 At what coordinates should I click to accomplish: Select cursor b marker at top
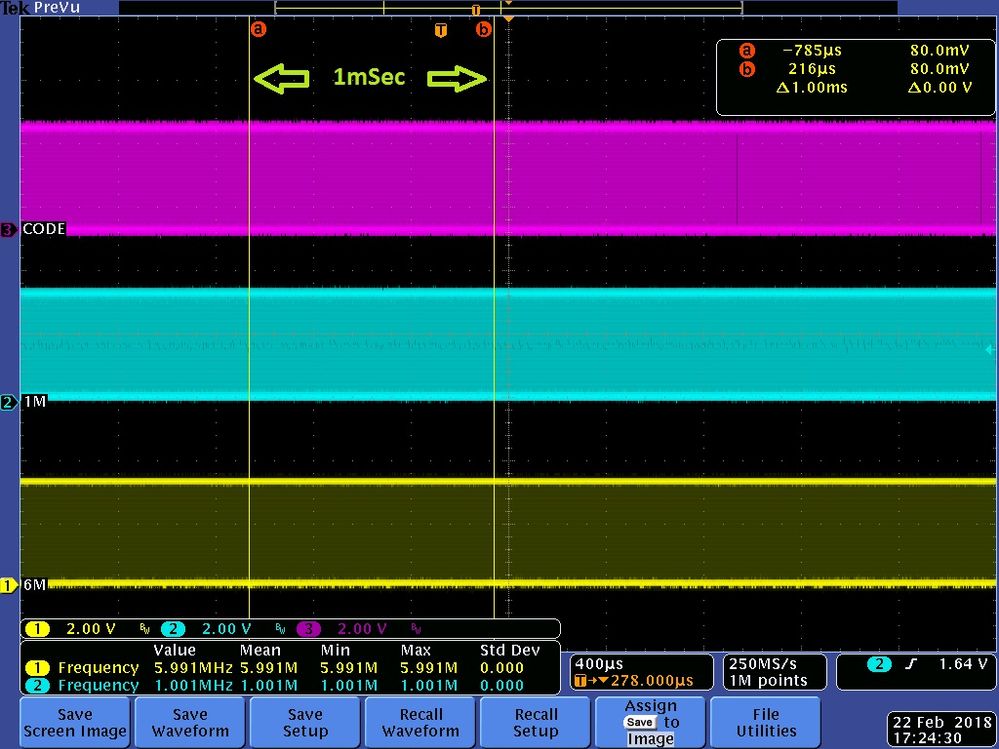point(484,29)
